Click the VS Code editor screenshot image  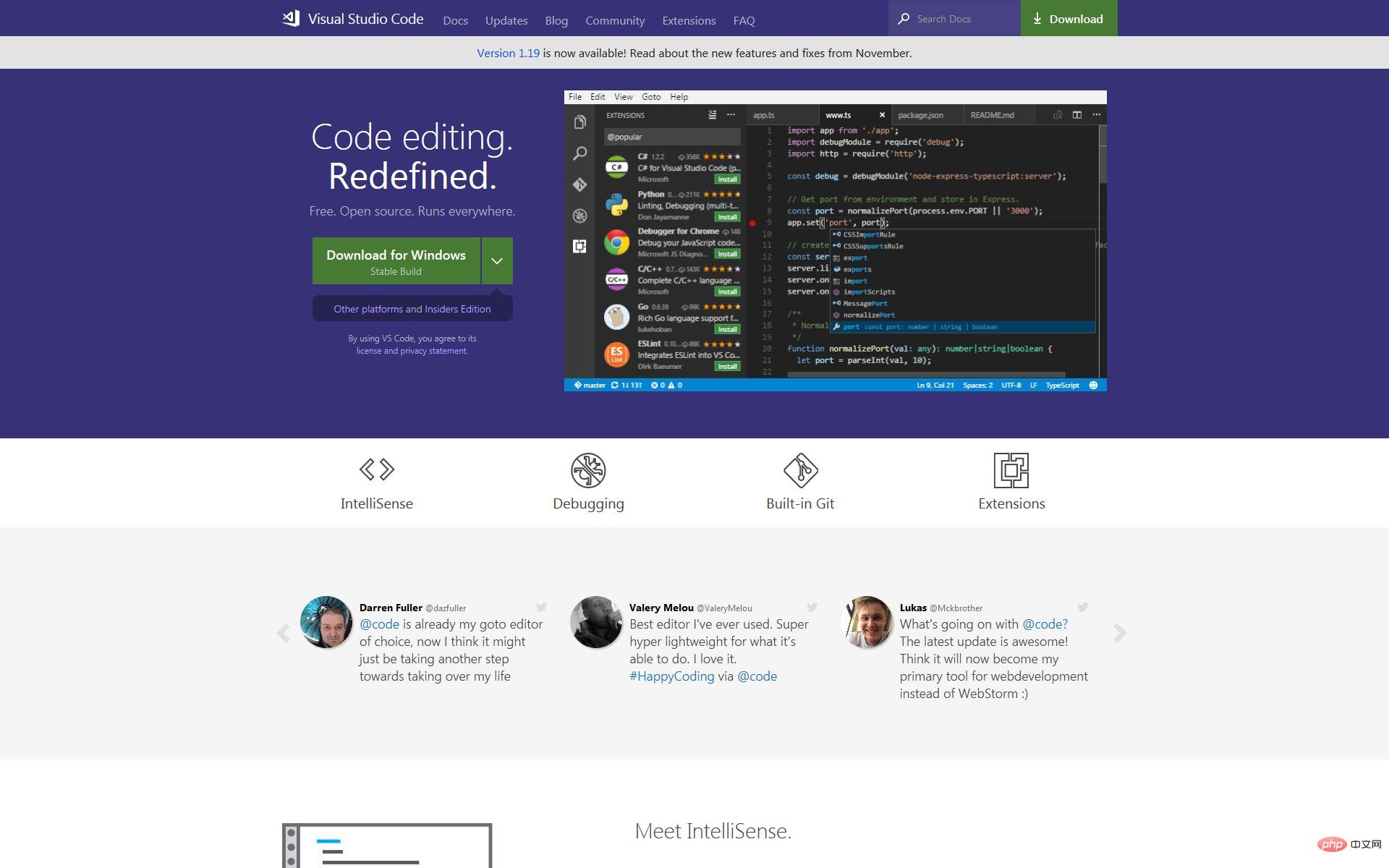click(x=835, y=241)
